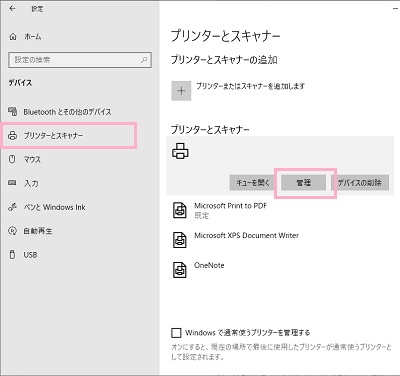This screenshot has height=376, width=400.
Task: Go to the マウス settings page
Action: [x=32, y=159]
